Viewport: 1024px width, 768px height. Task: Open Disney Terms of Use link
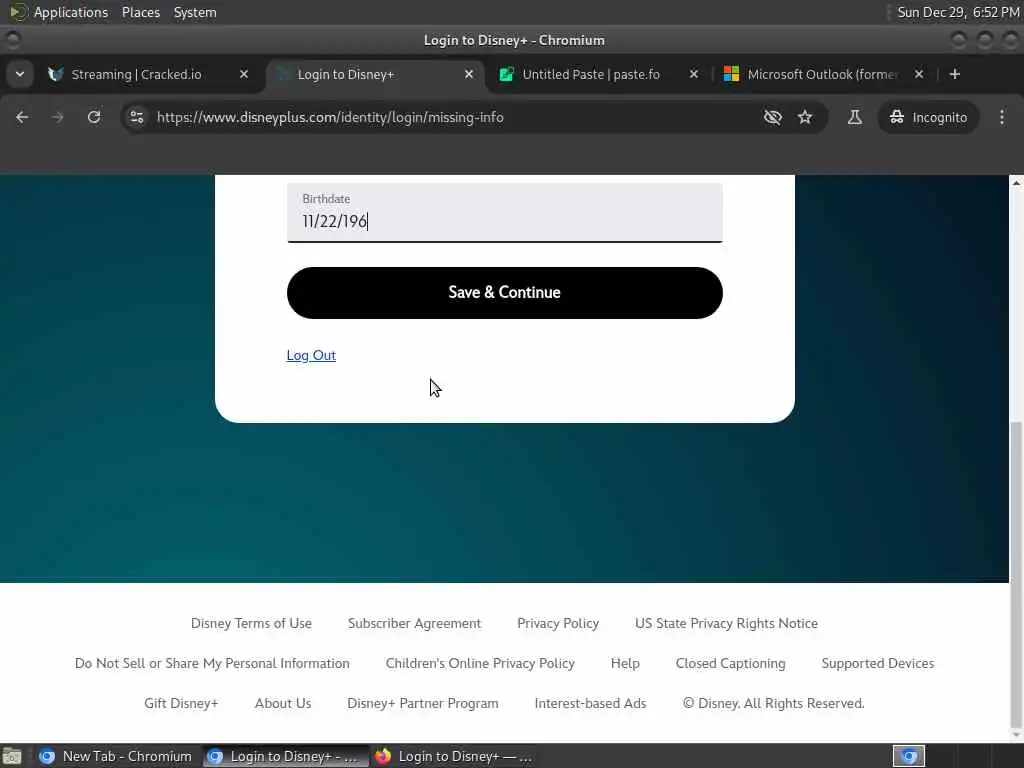(251, 623)
